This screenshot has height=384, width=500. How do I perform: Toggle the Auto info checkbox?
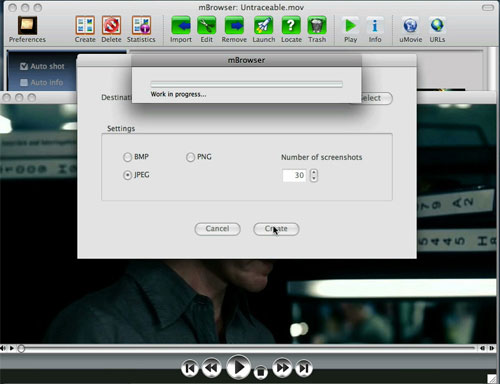[x=24, y=82]
